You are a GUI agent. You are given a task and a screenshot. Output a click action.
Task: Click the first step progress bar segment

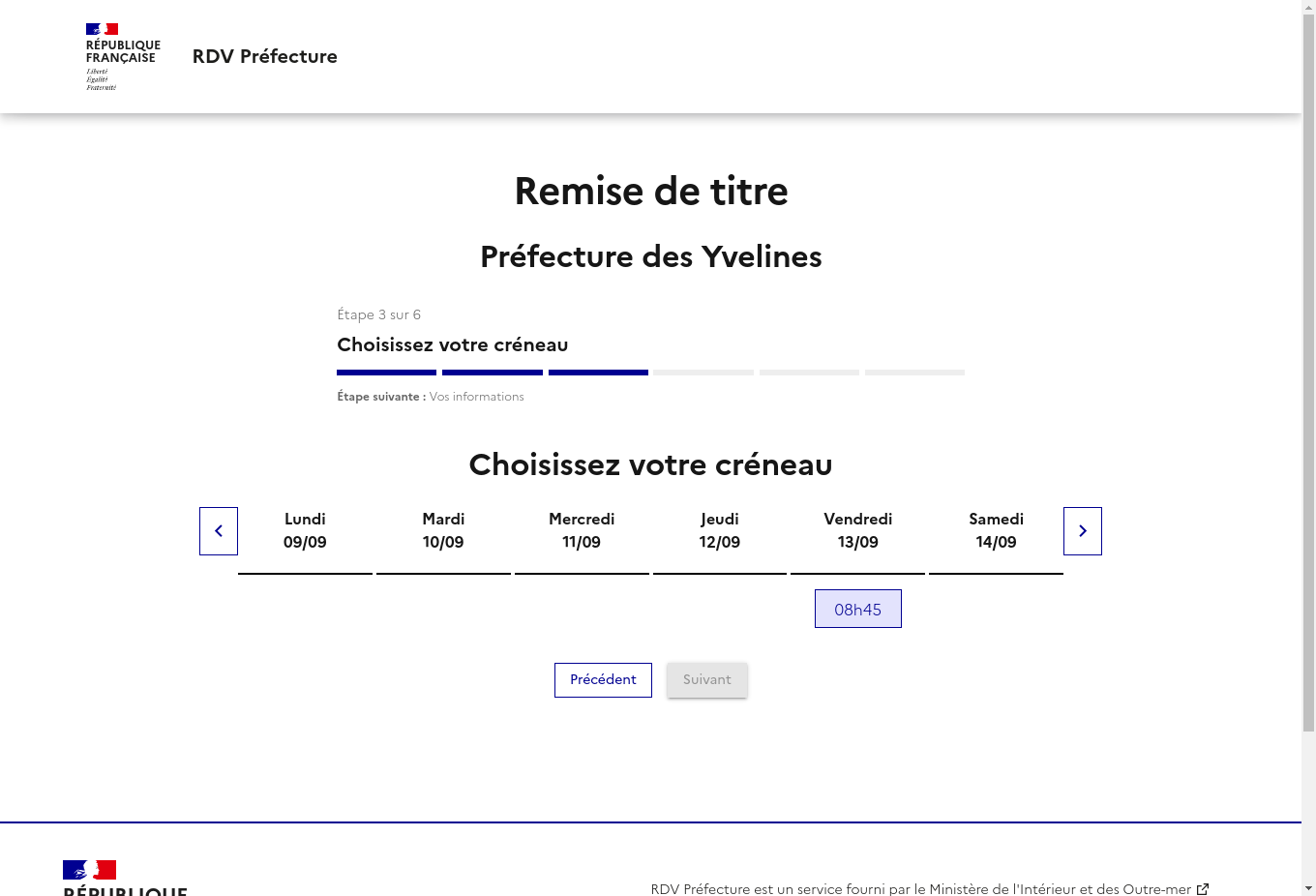pyautogui.click(x=387, y=373)
